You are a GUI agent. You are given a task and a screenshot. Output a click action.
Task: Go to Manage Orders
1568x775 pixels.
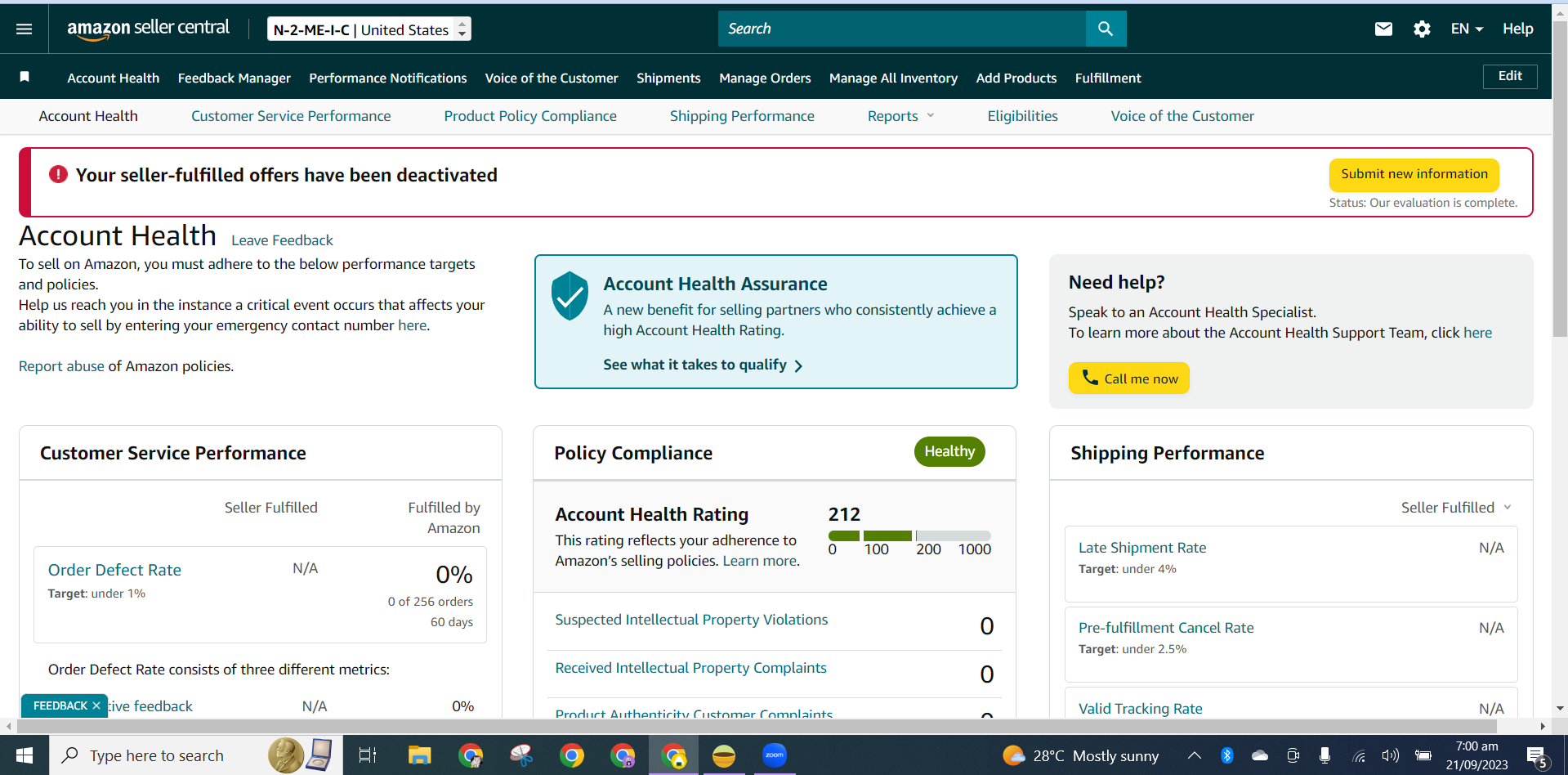point(765,78)
